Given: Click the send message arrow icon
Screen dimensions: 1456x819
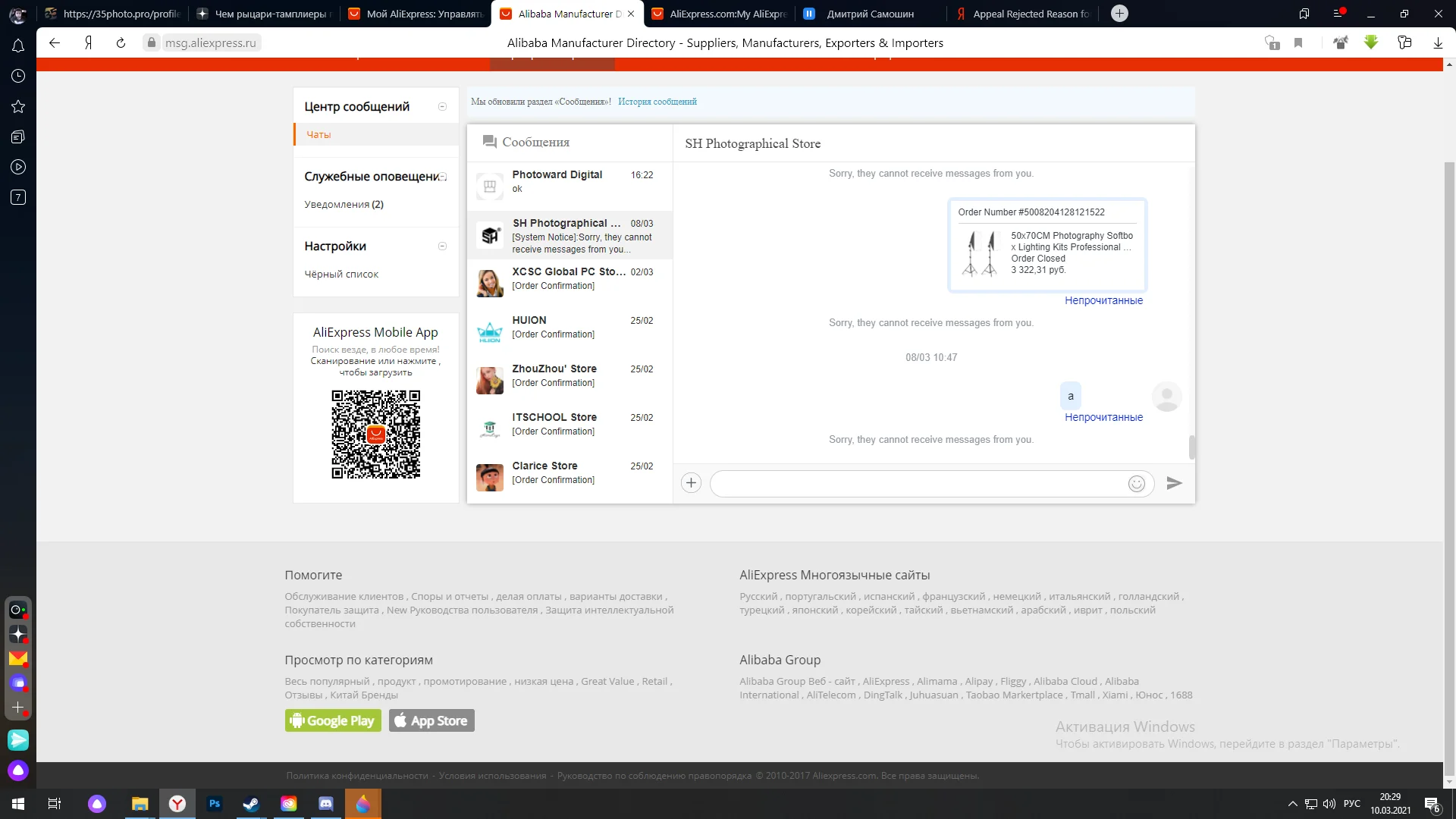Looking at the screenshot, I should [x=1174, y=483].
